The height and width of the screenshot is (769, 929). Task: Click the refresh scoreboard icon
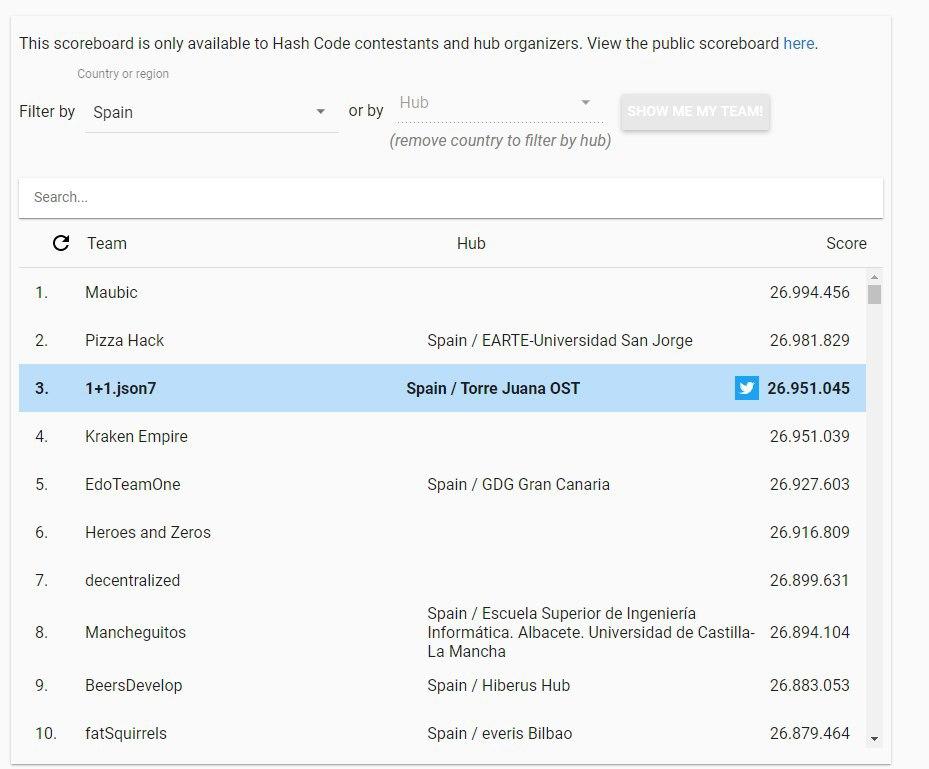point(61,243)
